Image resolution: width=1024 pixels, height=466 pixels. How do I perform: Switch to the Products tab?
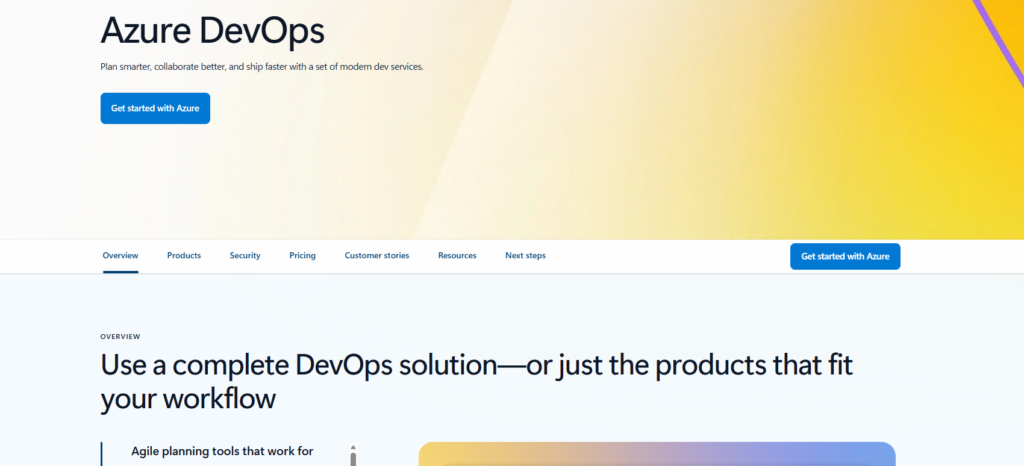184,256
